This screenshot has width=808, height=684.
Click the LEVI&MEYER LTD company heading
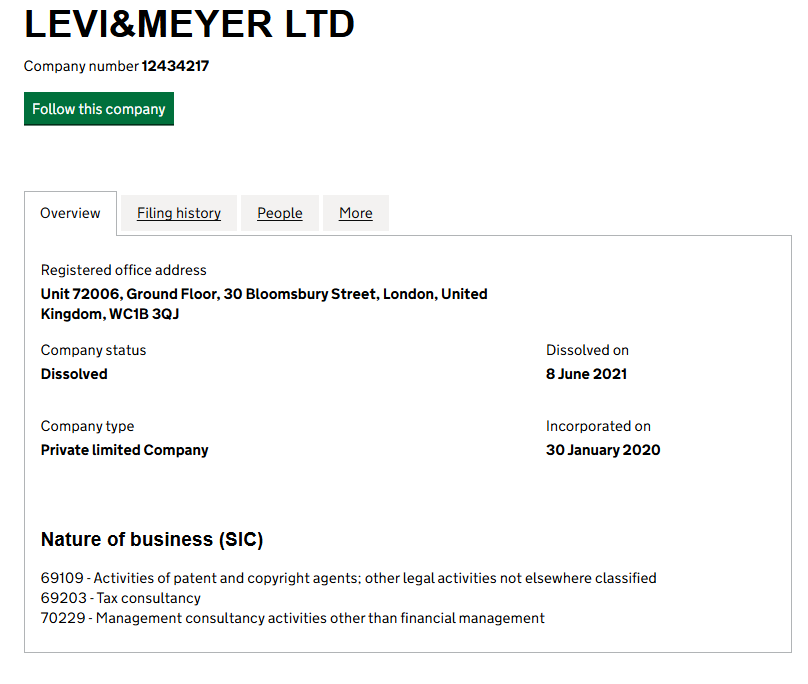point(189,25)
